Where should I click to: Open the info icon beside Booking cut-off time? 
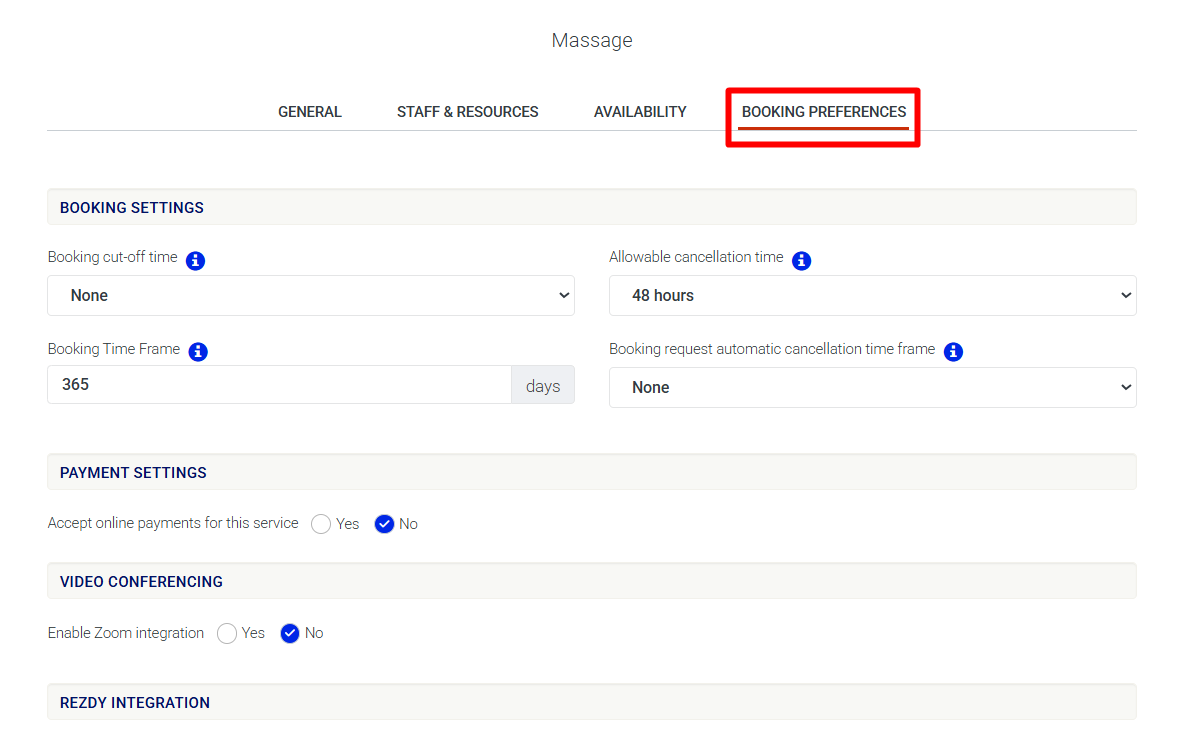(x=195, y=260)
